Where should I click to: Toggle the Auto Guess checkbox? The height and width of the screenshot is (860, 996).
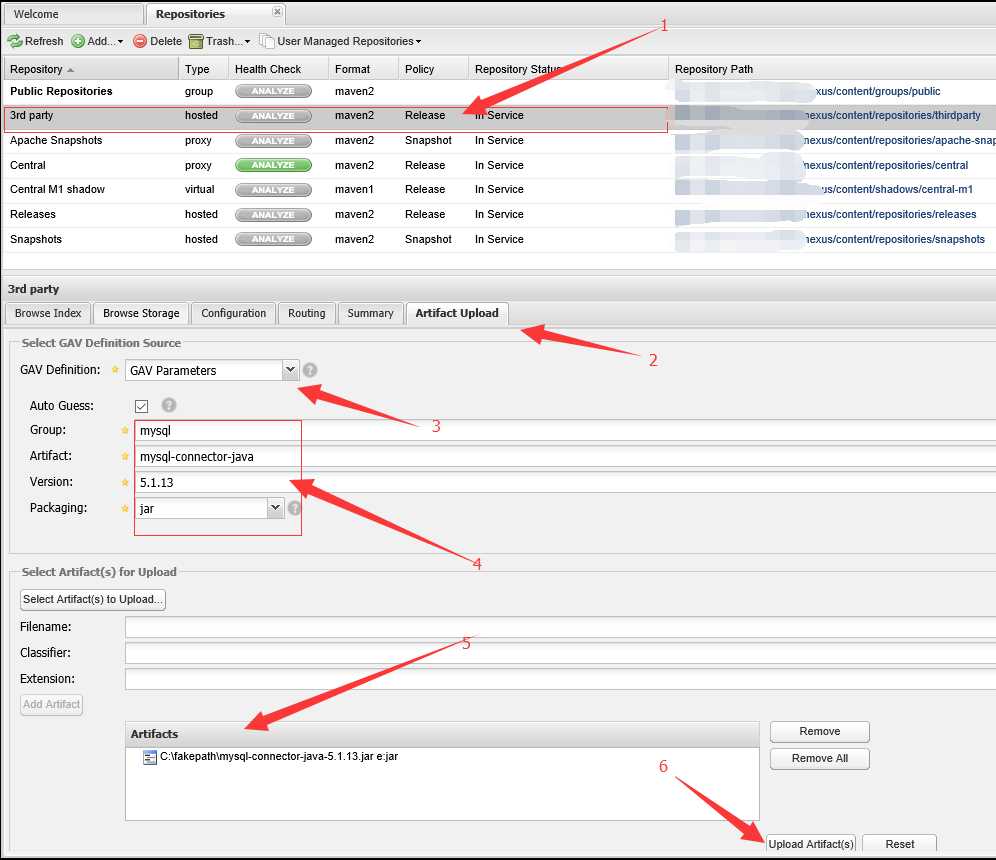141,406
